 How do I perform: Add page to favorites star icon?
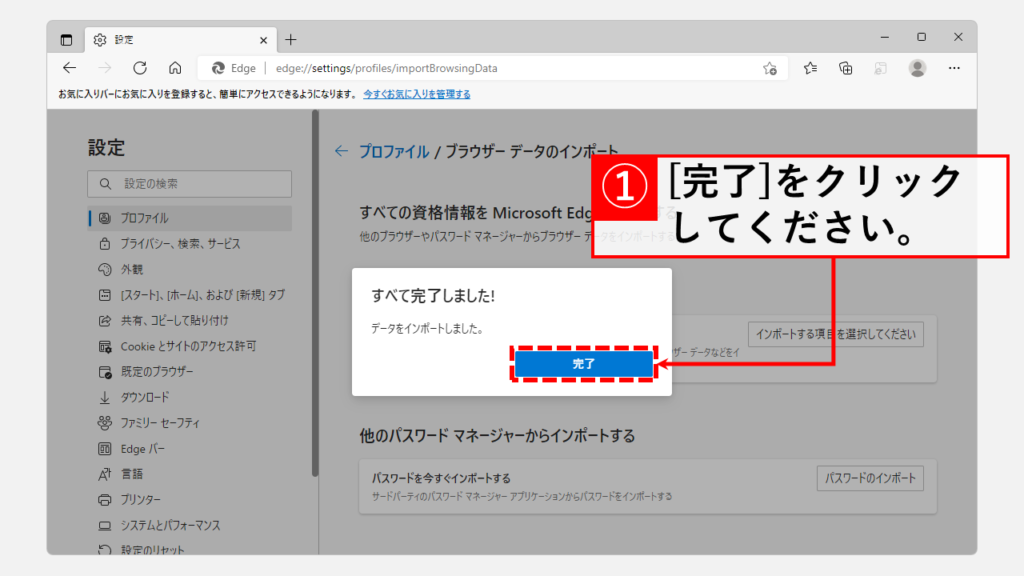point(769,68)
